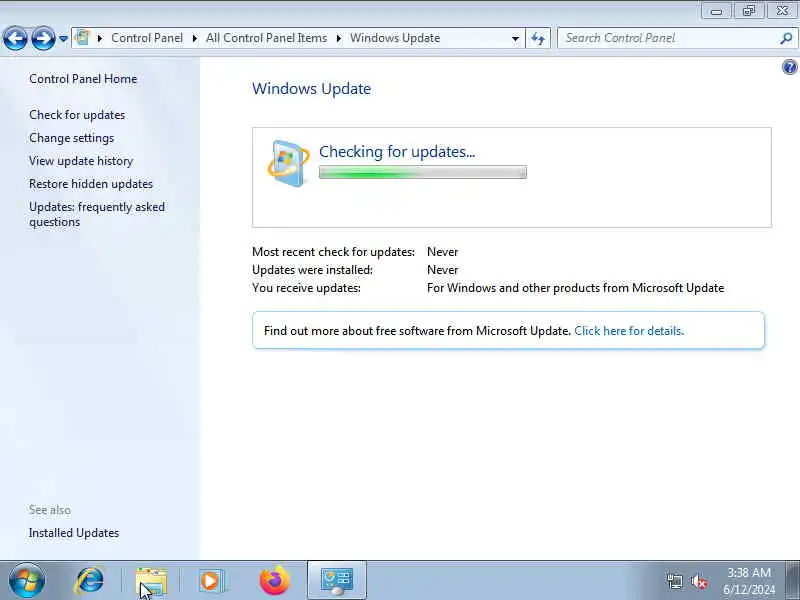Screen dimensions: 800x600
Task: Launch Internet Explorer from taskbar
Action: [90, 581]
